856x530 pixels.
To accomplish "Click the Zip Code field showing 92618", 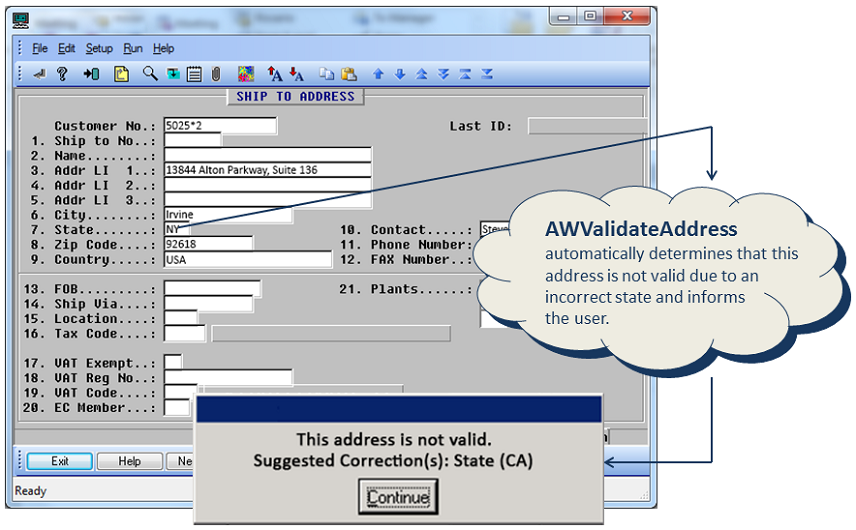I will pos(208,244).
